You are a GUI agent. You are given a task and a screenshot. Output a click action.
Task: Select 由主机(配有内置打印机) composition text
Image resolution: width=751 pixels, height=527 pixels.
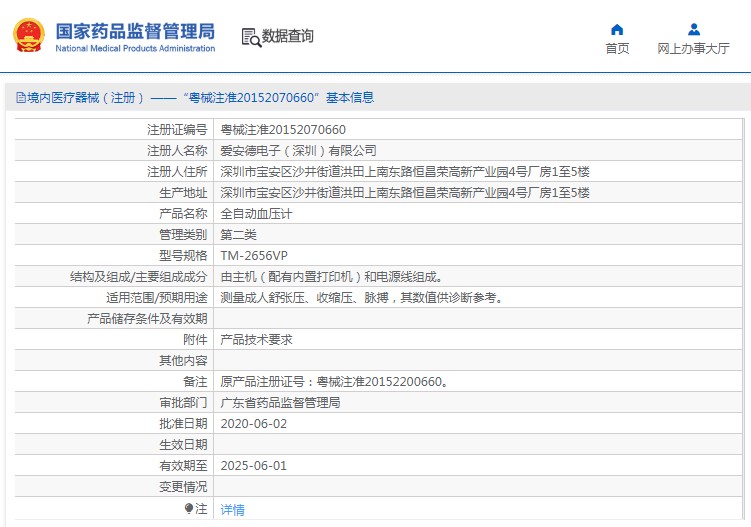coord(332,277)
